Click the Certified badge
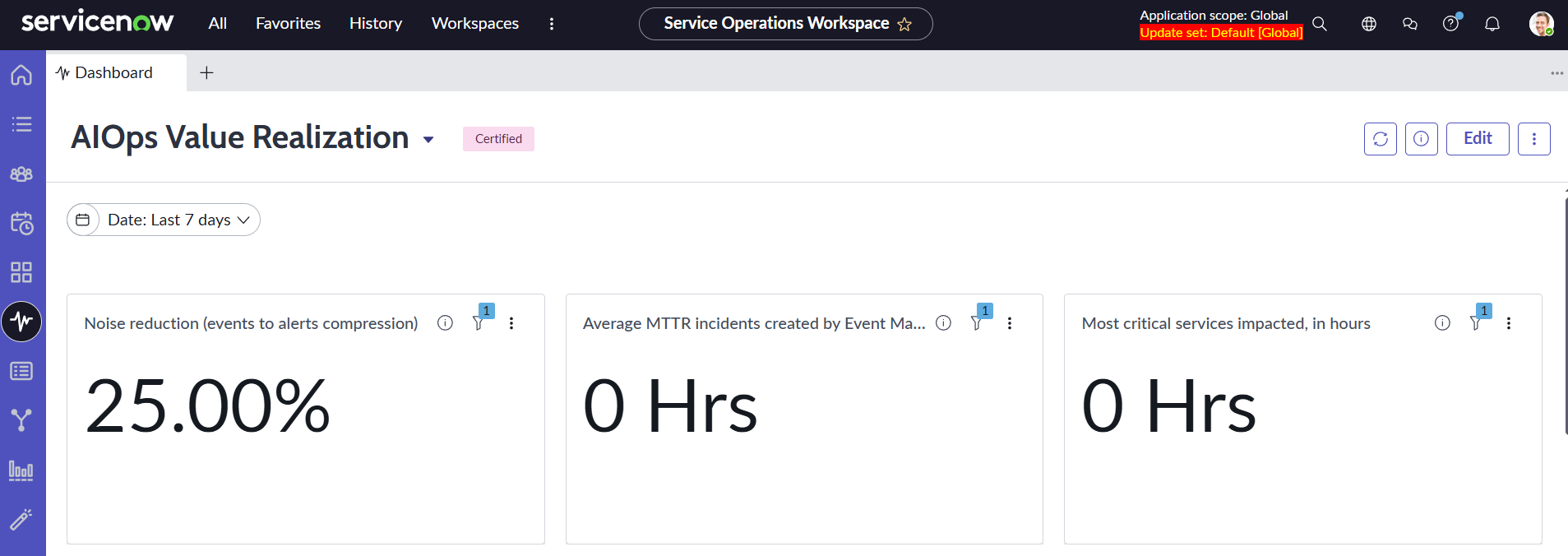Image resolution: width=1568 pixels, height=556 pixels. [498, 139]
